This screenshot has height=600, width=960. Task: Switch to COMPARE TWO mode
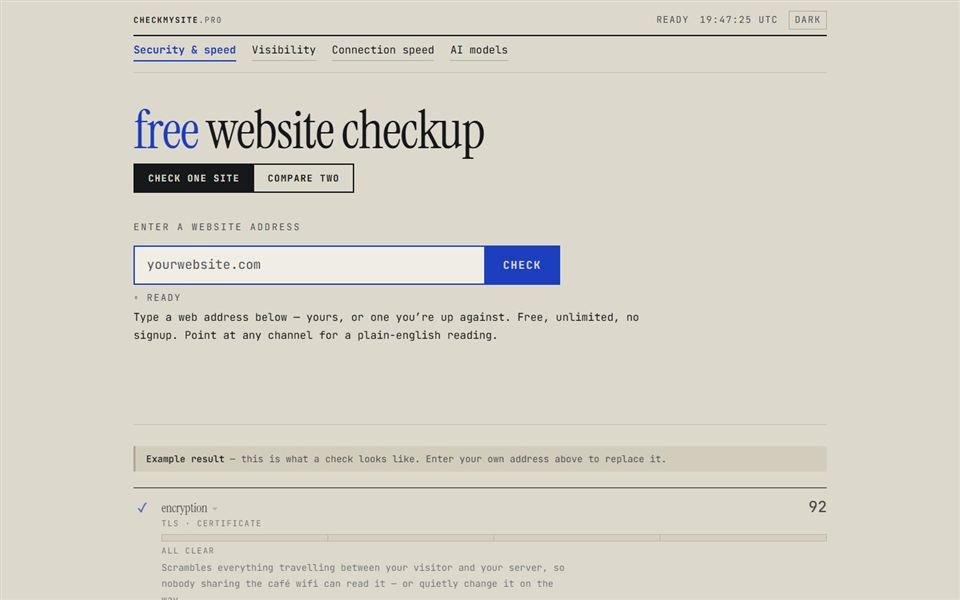pyautogui.click(x=303, y=178)
